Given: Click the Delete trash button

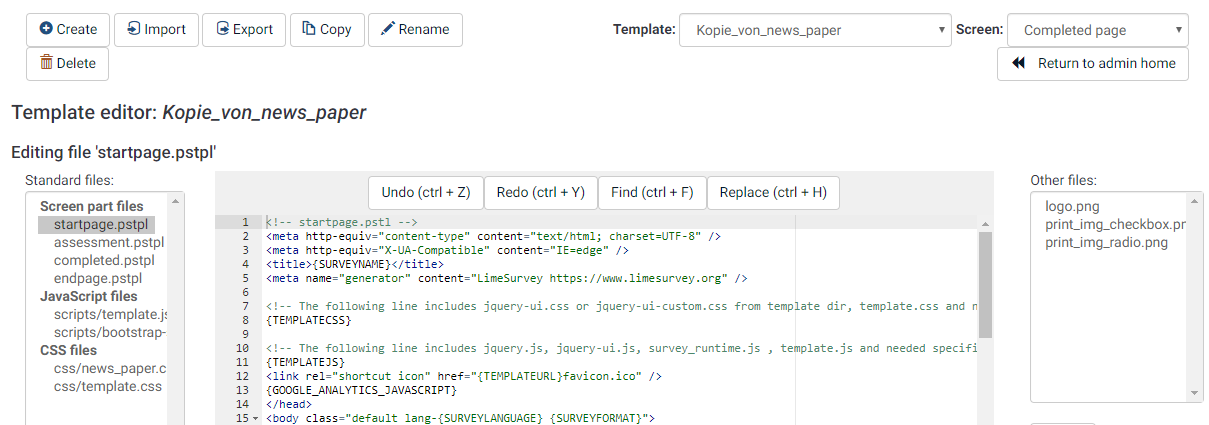Looking at the screenshot, I should click(67, 64).
